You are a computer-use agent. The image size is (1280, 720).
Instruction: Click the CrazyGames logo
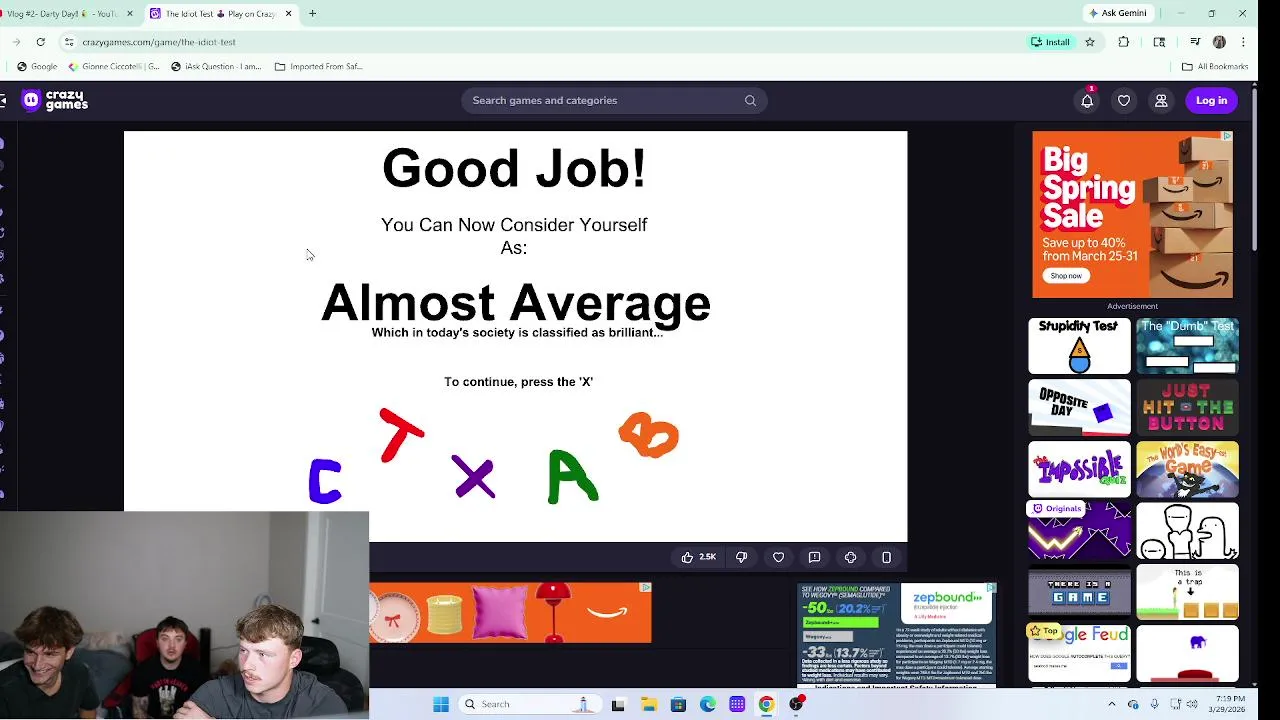tap(56, 100)
